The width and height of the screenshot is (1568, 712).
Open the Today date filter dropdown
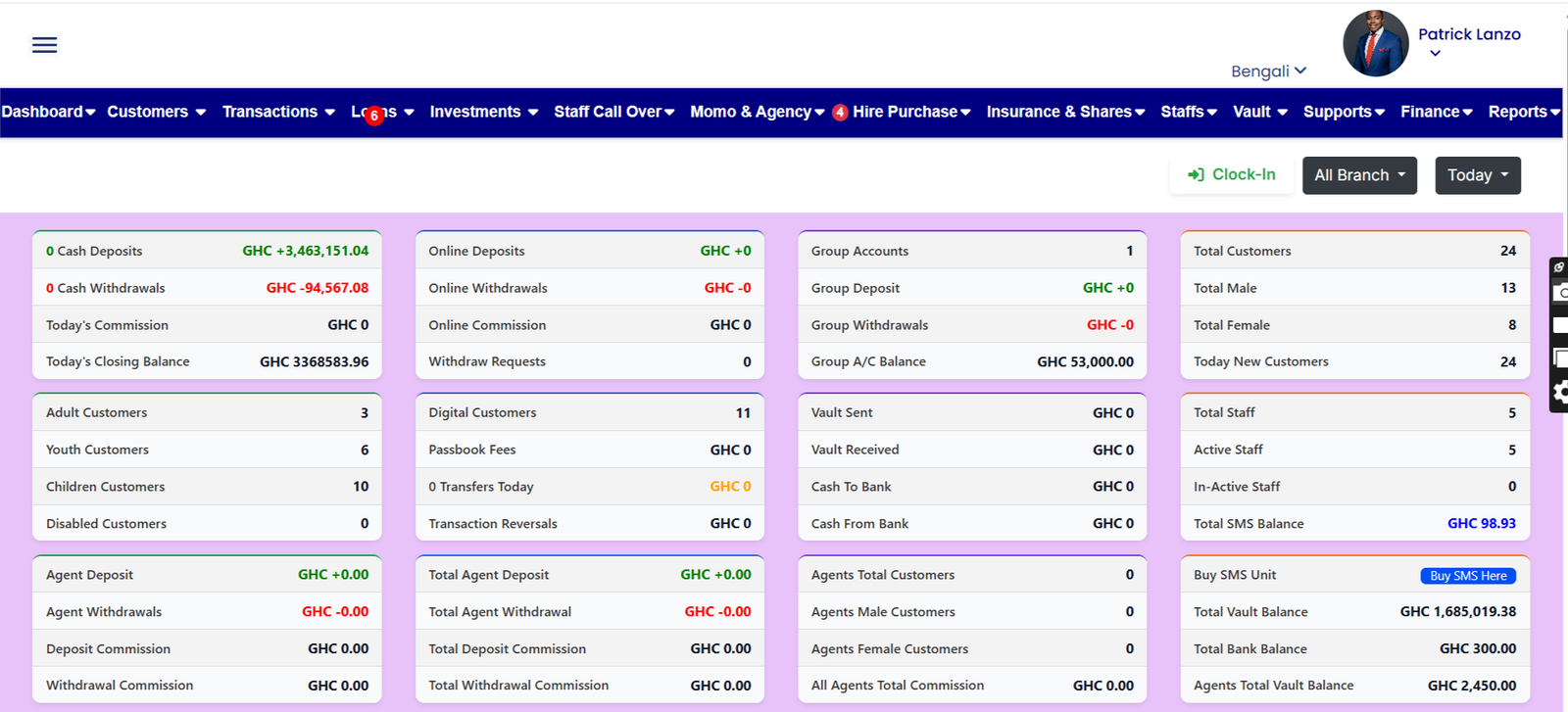(1477, 175)
